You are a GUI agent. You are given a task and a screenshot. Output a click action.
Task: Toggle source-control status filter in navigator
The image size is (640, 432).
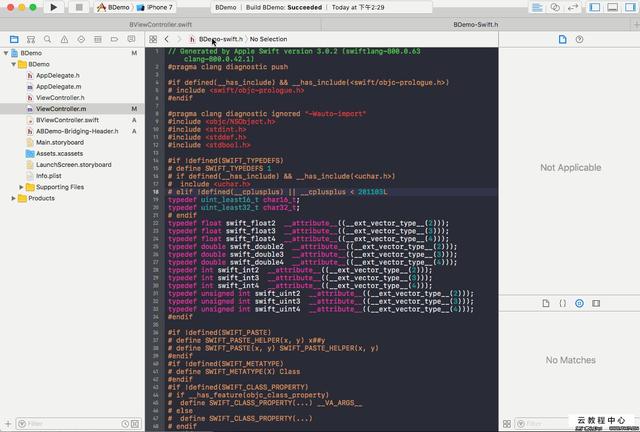coord(135,424)
